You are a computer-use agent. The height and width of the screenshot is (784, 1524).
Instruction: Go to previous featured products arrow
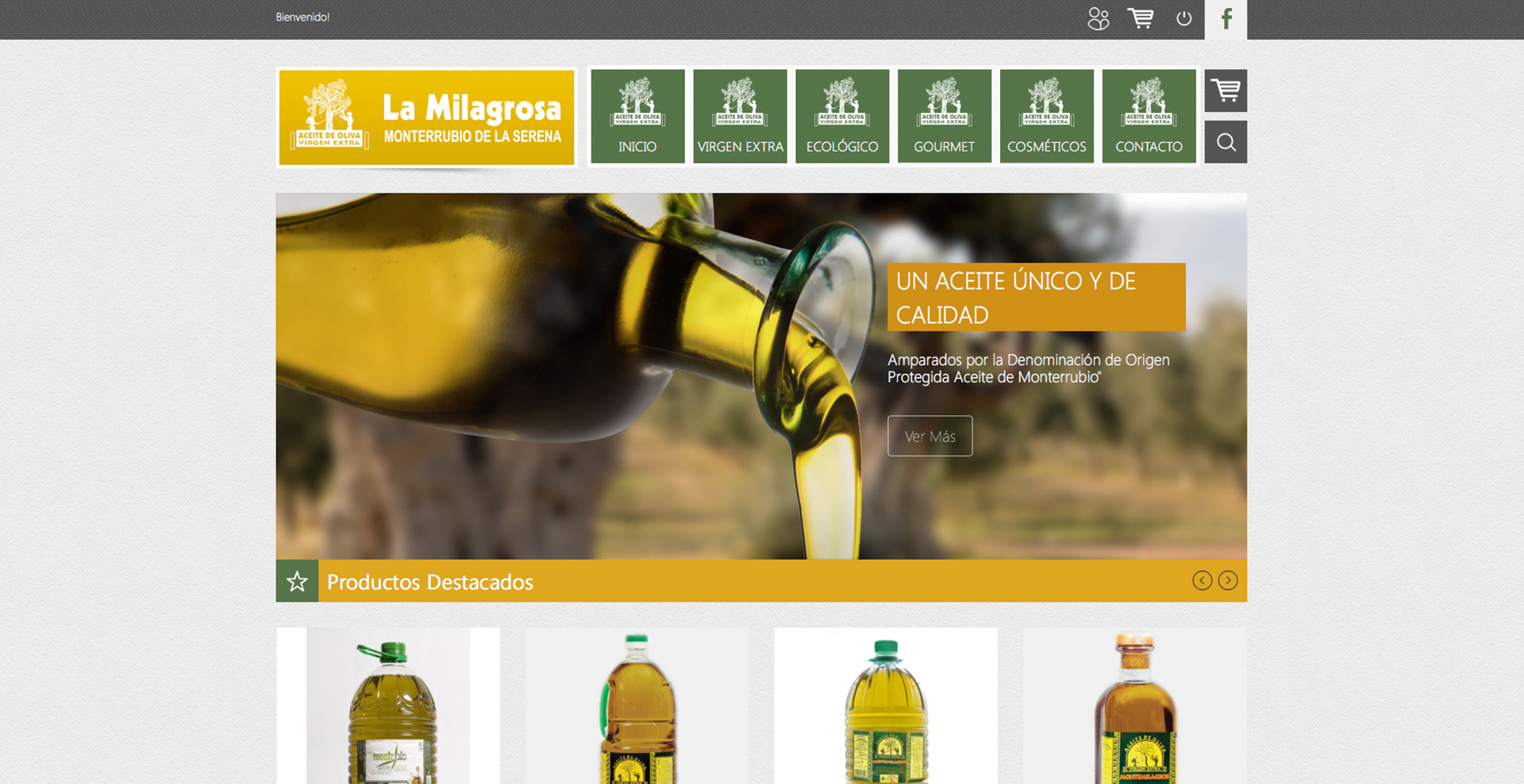click(1202, 581)
